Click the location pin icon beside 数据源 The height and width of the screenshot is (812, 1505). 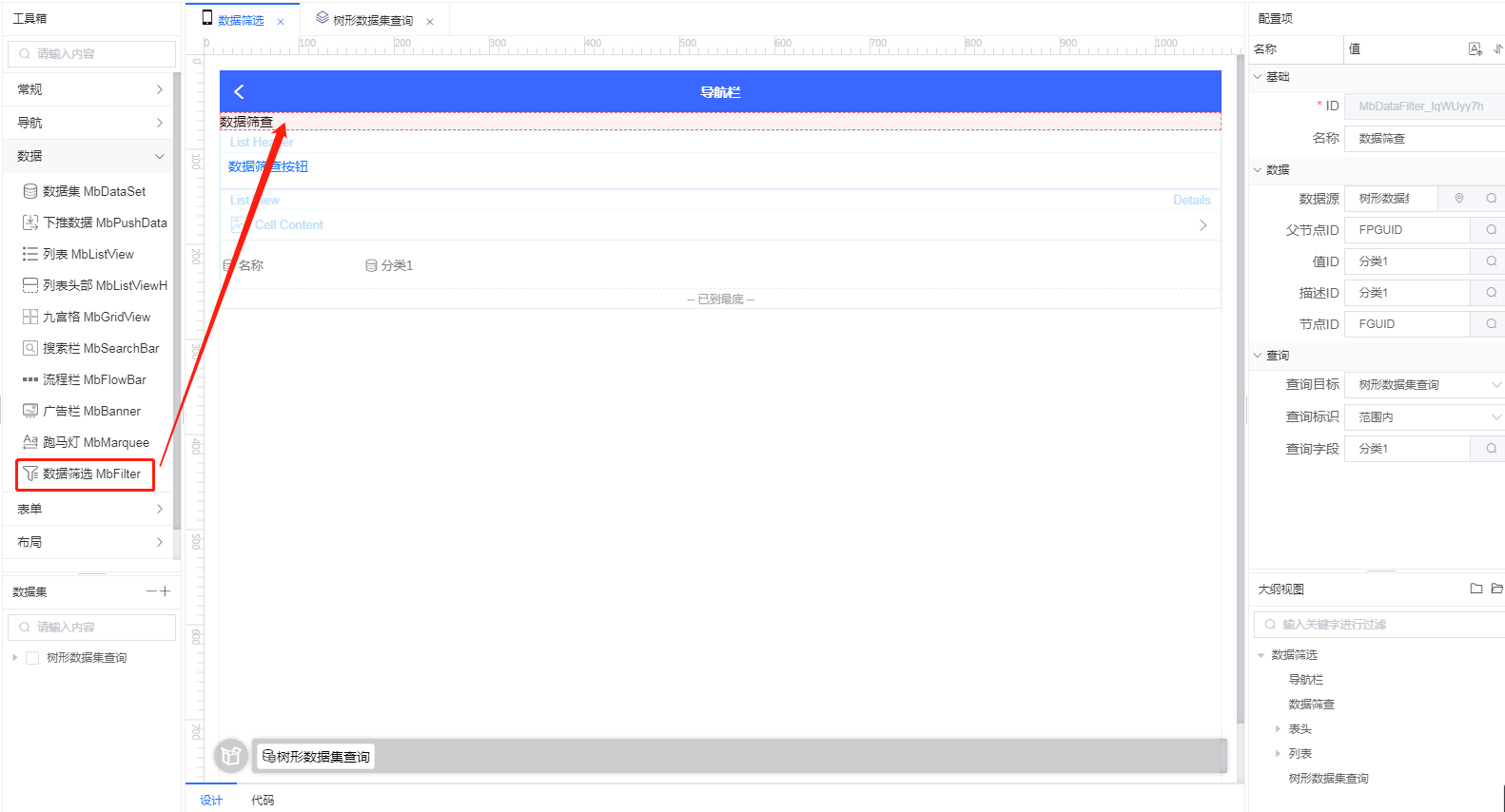click(x=1458, y=199)
